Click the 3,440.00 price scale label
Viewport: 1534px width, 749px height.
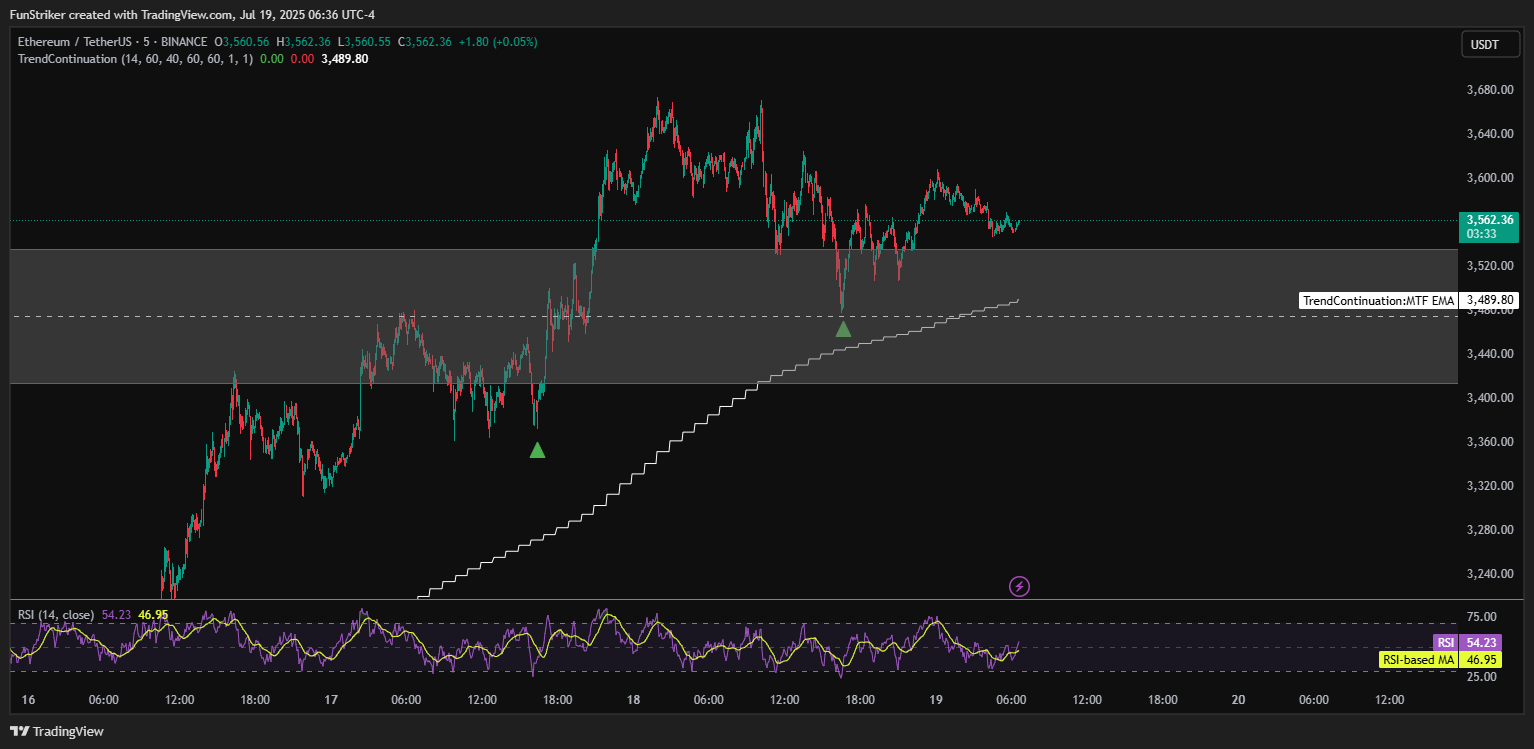(x=1489, y=354)
